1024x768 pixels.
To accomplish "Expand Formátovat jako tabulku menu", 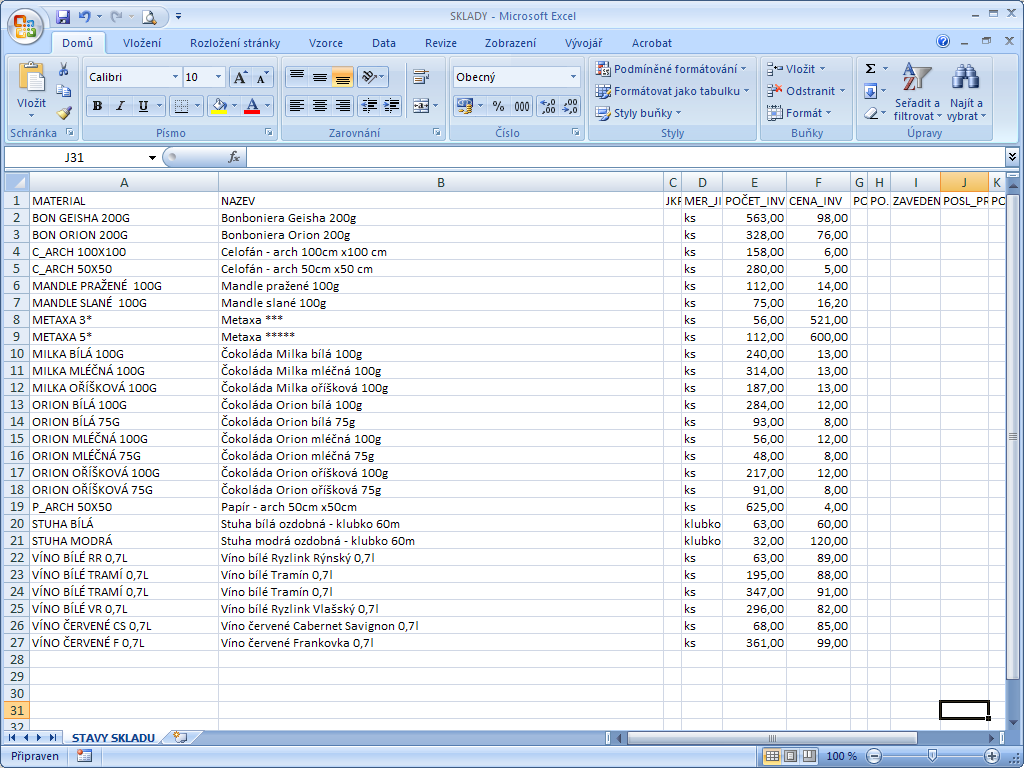I will pos(672,91).
